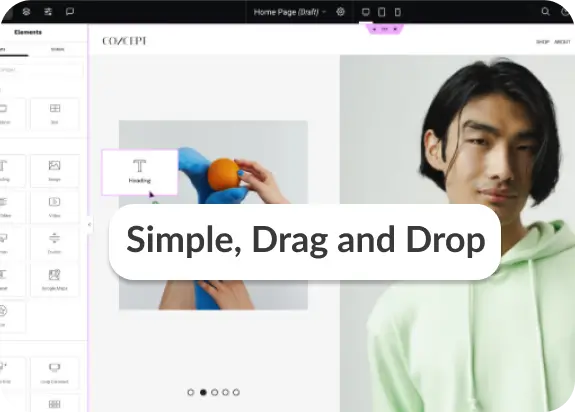Open the SHOP navigation link
Screen dimensions: 575x412
[x=543, y=42]
